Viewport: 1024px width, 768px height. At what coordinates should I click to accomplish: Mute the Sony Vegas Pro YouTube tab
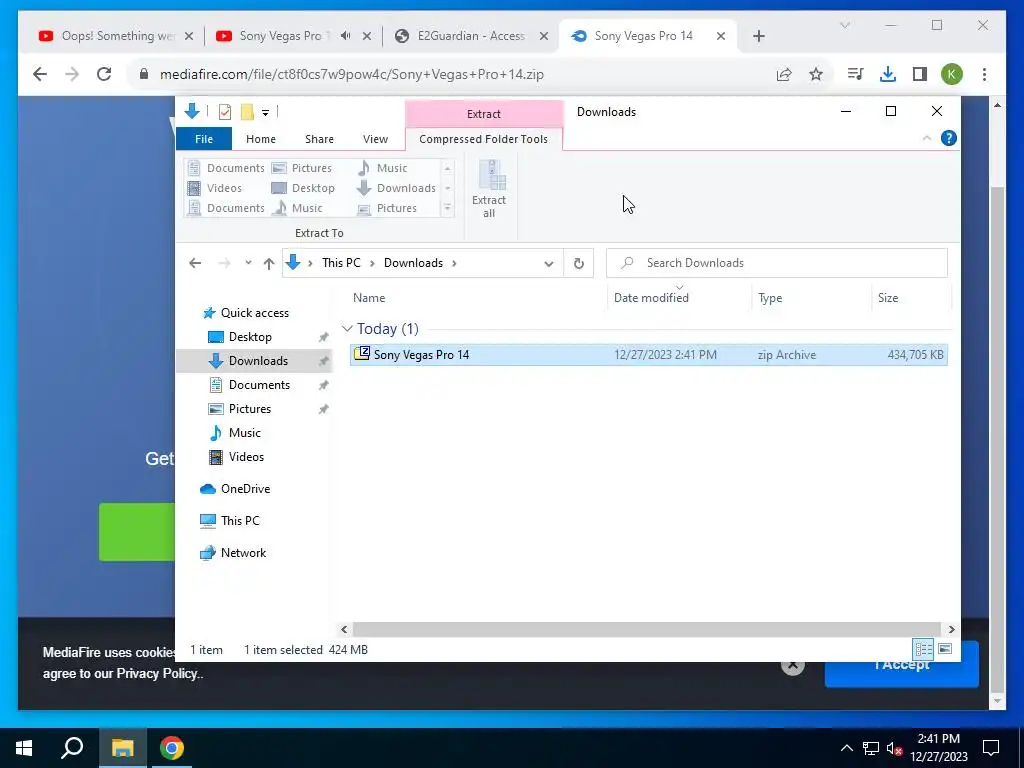click(x=345, y=36)
